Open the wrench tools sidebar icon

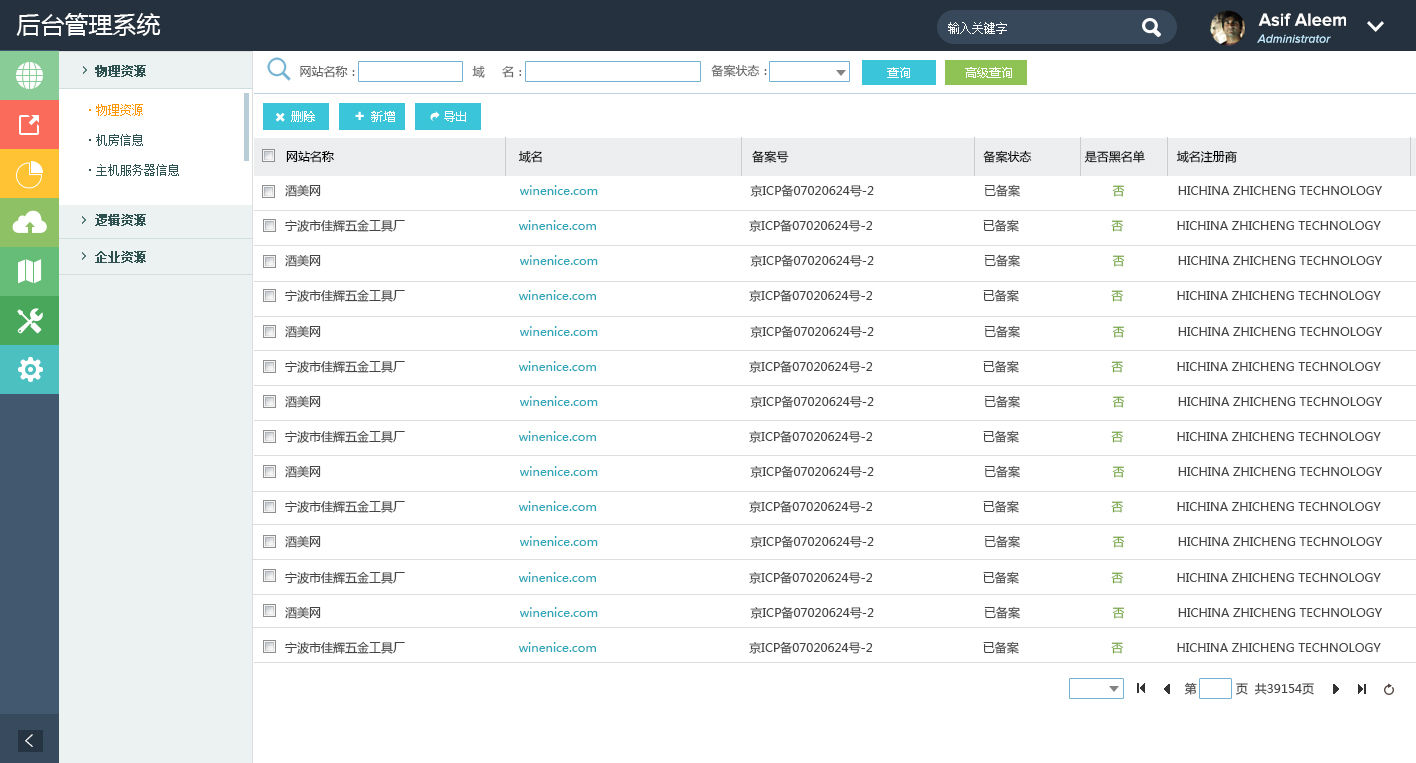tap(29, 321)
